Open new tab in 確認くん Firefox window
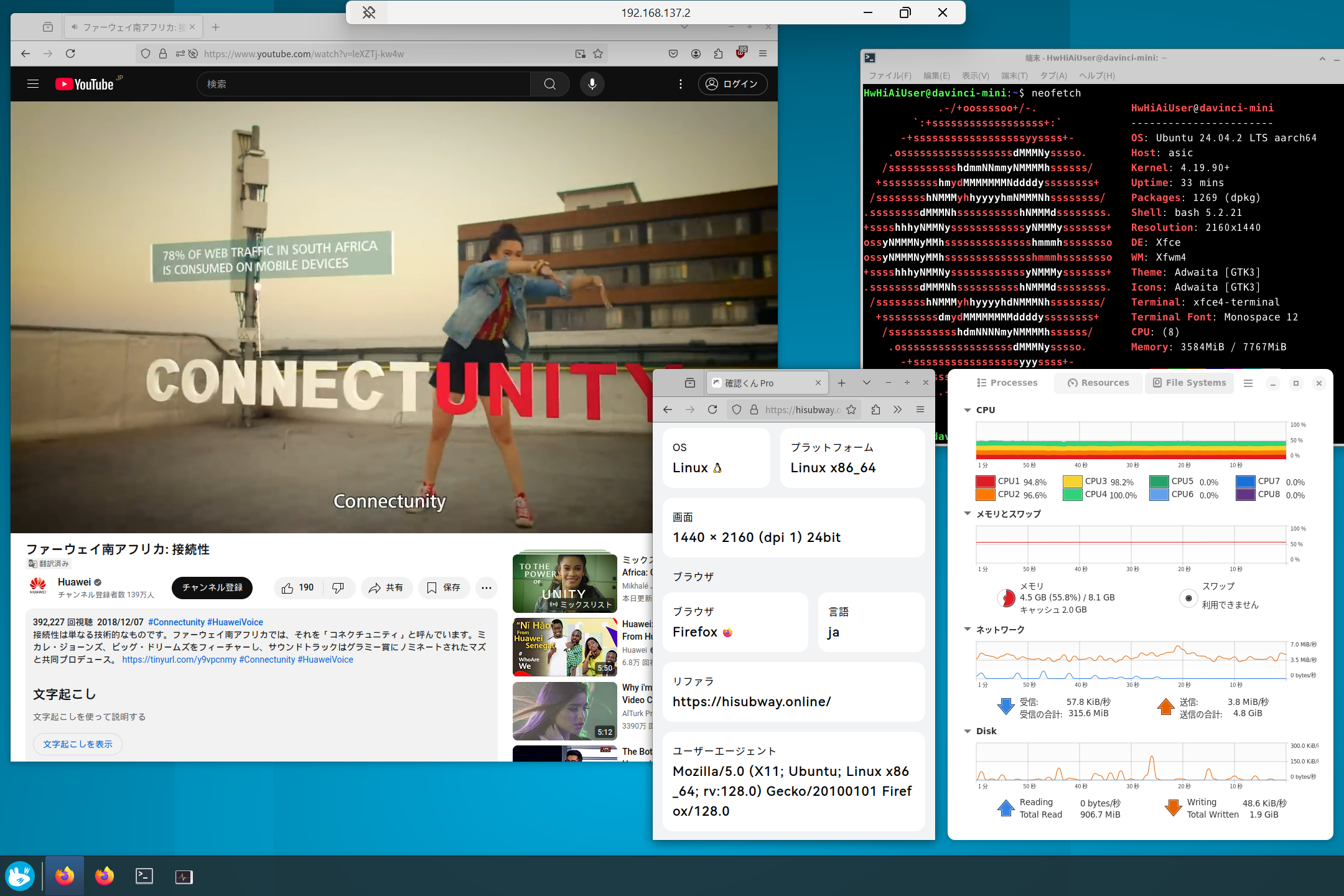Screen dimensions: 1344x896 tap(842, 383)
